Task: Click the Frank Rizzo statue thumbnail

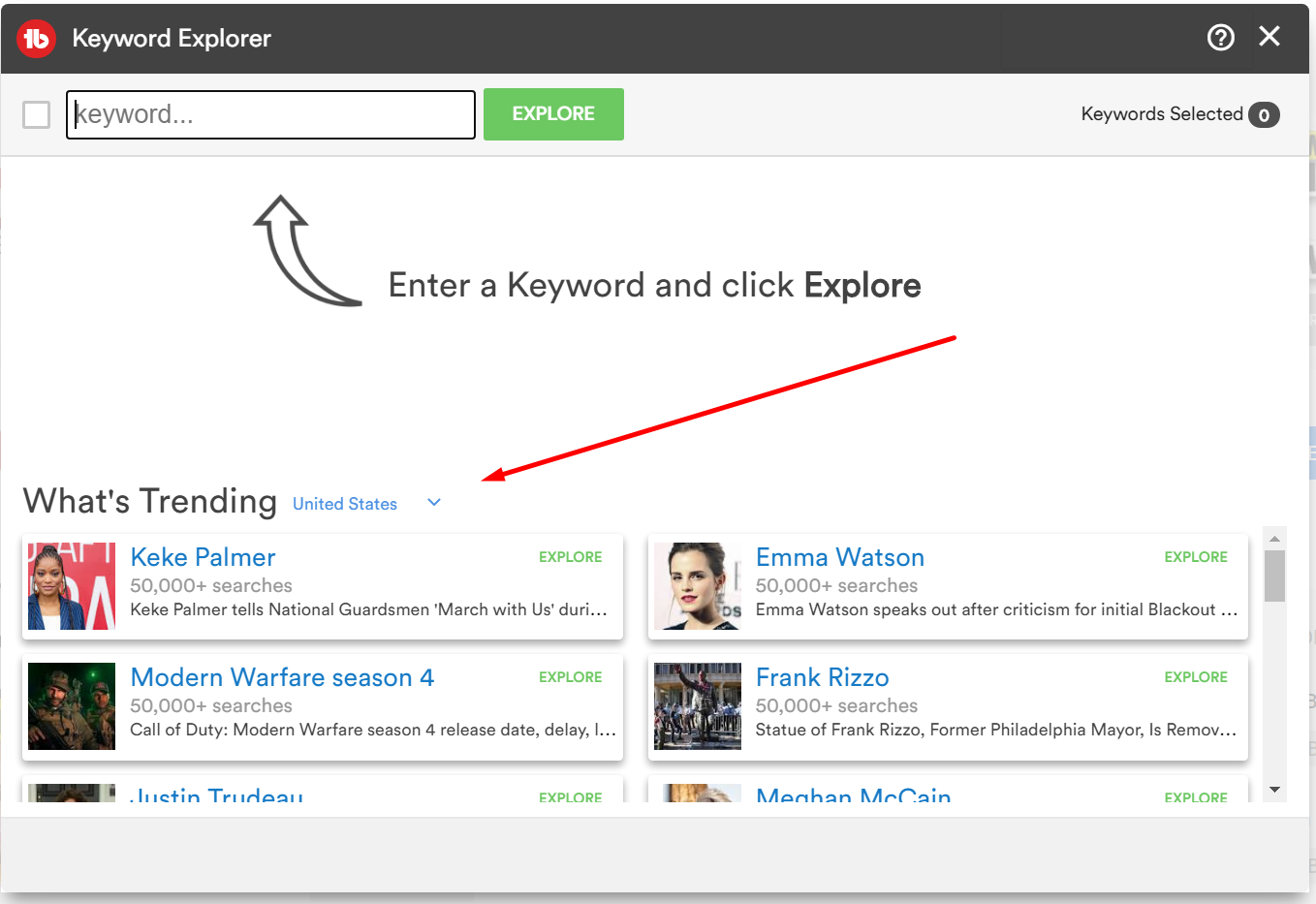Action: point(697,706)
